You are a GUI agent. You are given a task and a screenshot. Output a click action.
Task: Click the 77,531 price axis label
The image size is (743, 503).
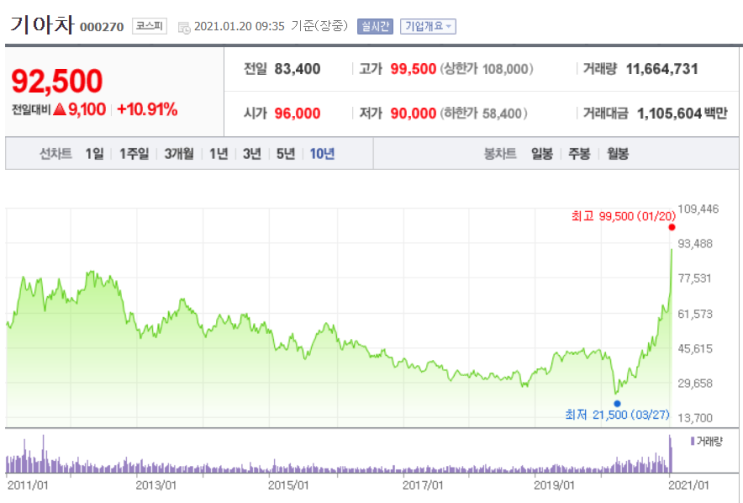click(695, 278)
